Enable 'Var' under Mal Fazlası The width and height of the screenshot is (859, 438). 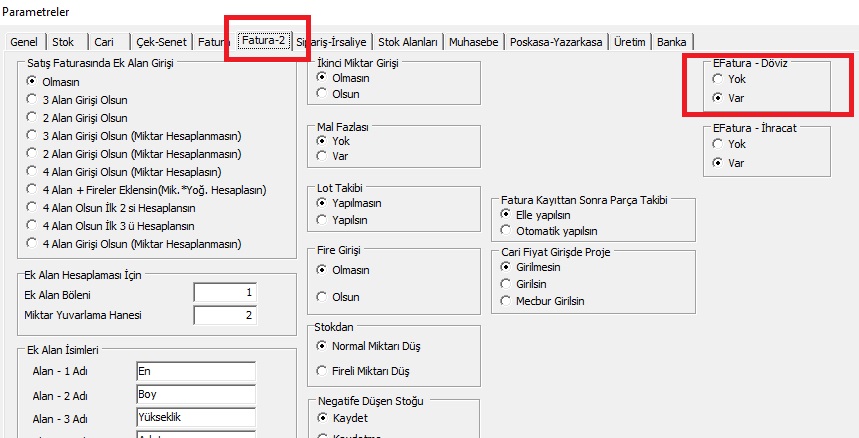click(322, 155)
